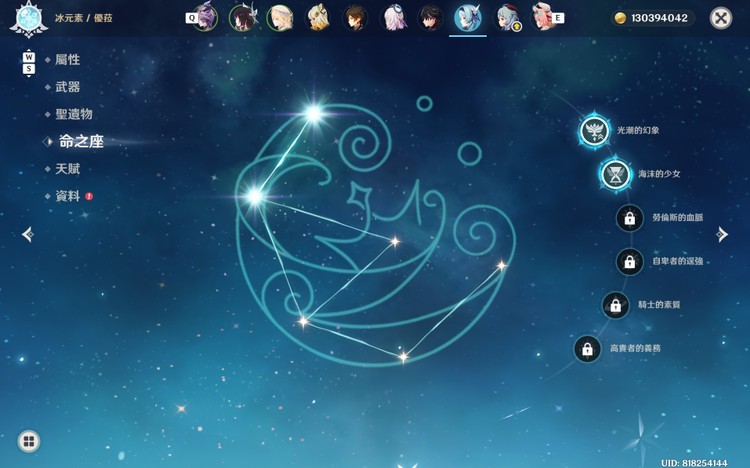
Task: Open the 屬性 attributes tab
Action: [x=67, y=60]
